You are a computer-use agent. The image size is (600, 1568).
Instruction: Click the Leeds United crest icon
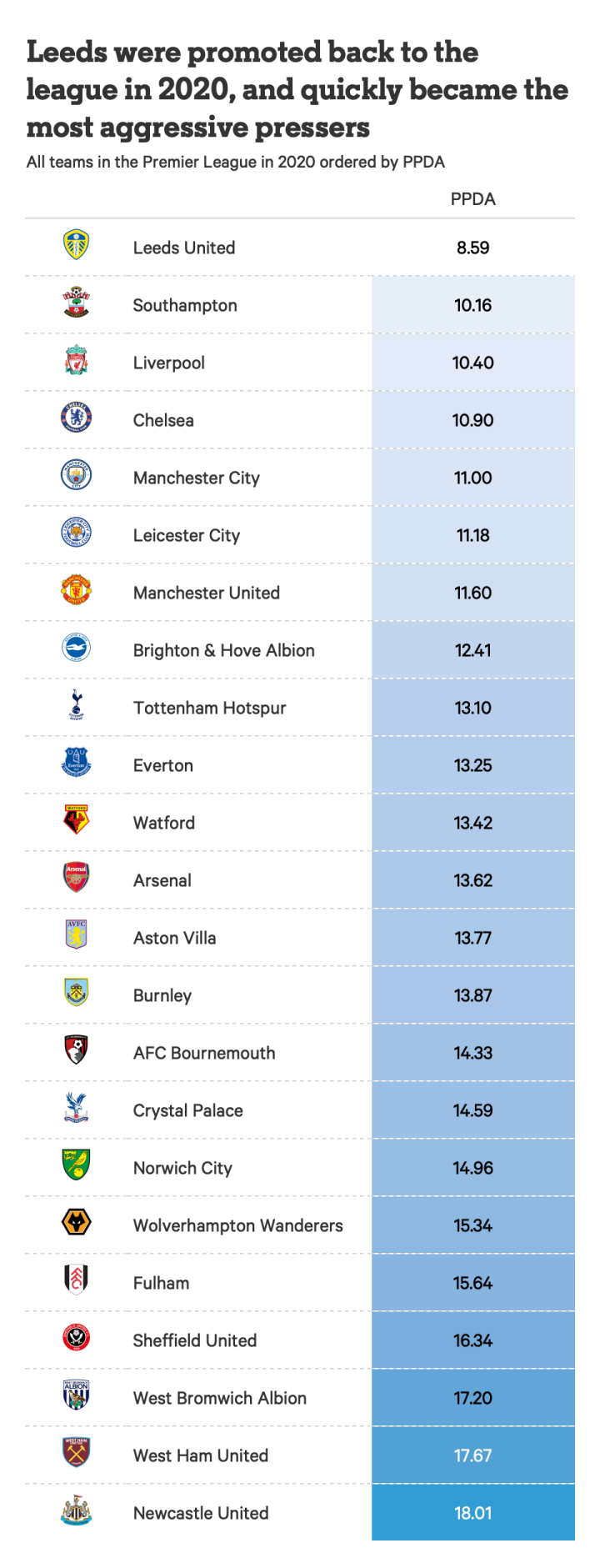pyautogui.click(x=77, y=246)
